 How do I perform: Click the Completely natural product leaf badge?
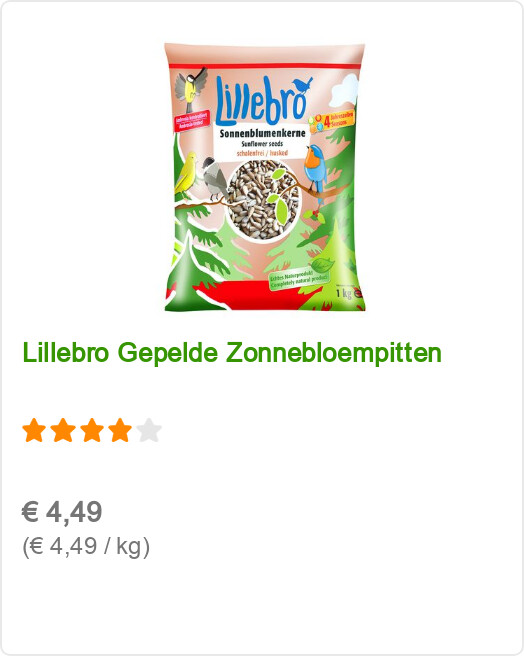coord(301,274)
